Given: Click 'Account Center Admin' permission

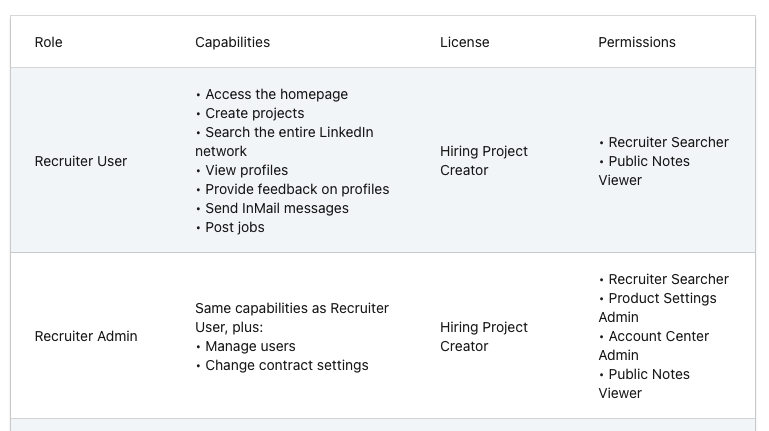Looking at the screenshot, I should tap(654, 346).
